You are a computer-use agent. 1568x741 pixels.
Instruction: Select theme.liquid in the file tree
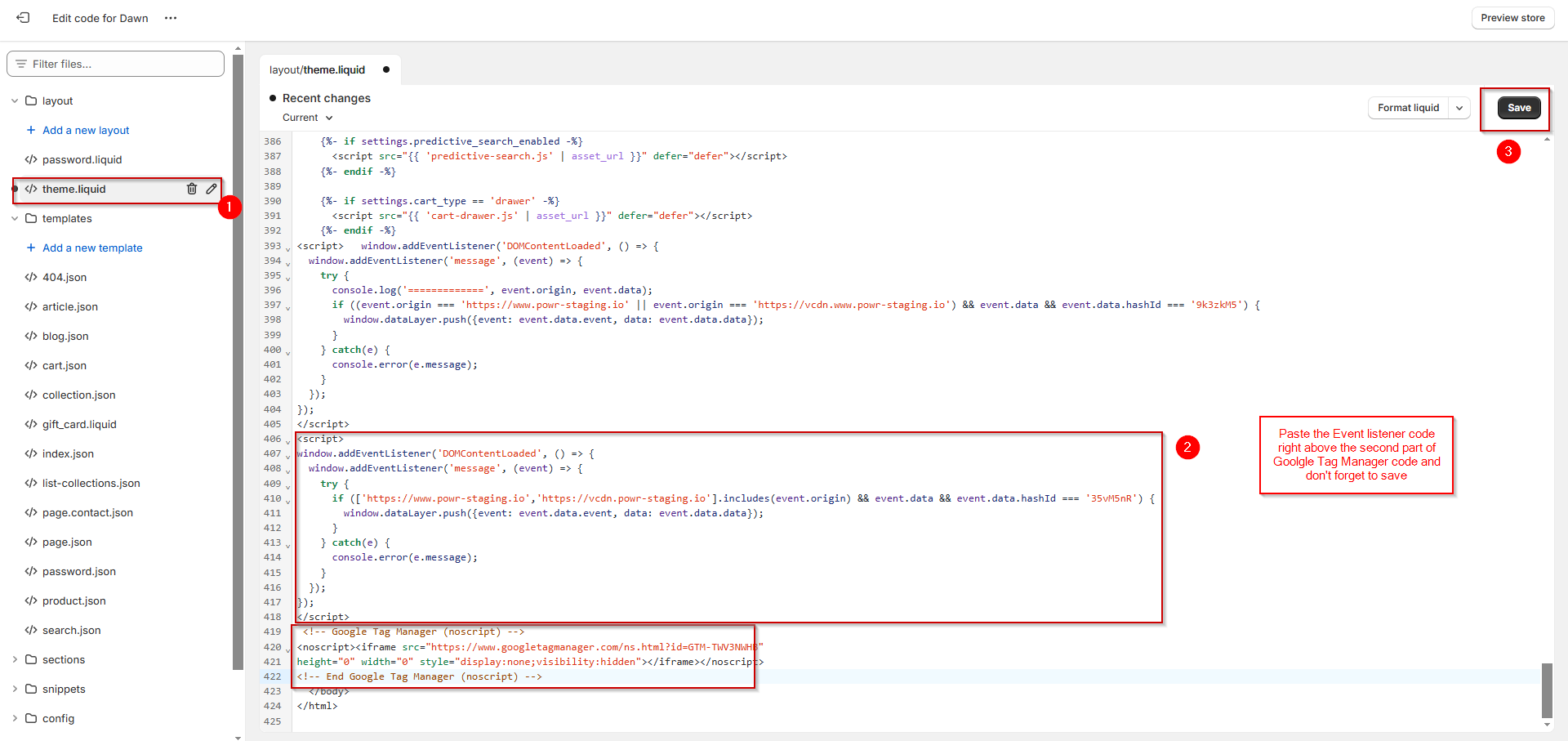click(73, 189)
